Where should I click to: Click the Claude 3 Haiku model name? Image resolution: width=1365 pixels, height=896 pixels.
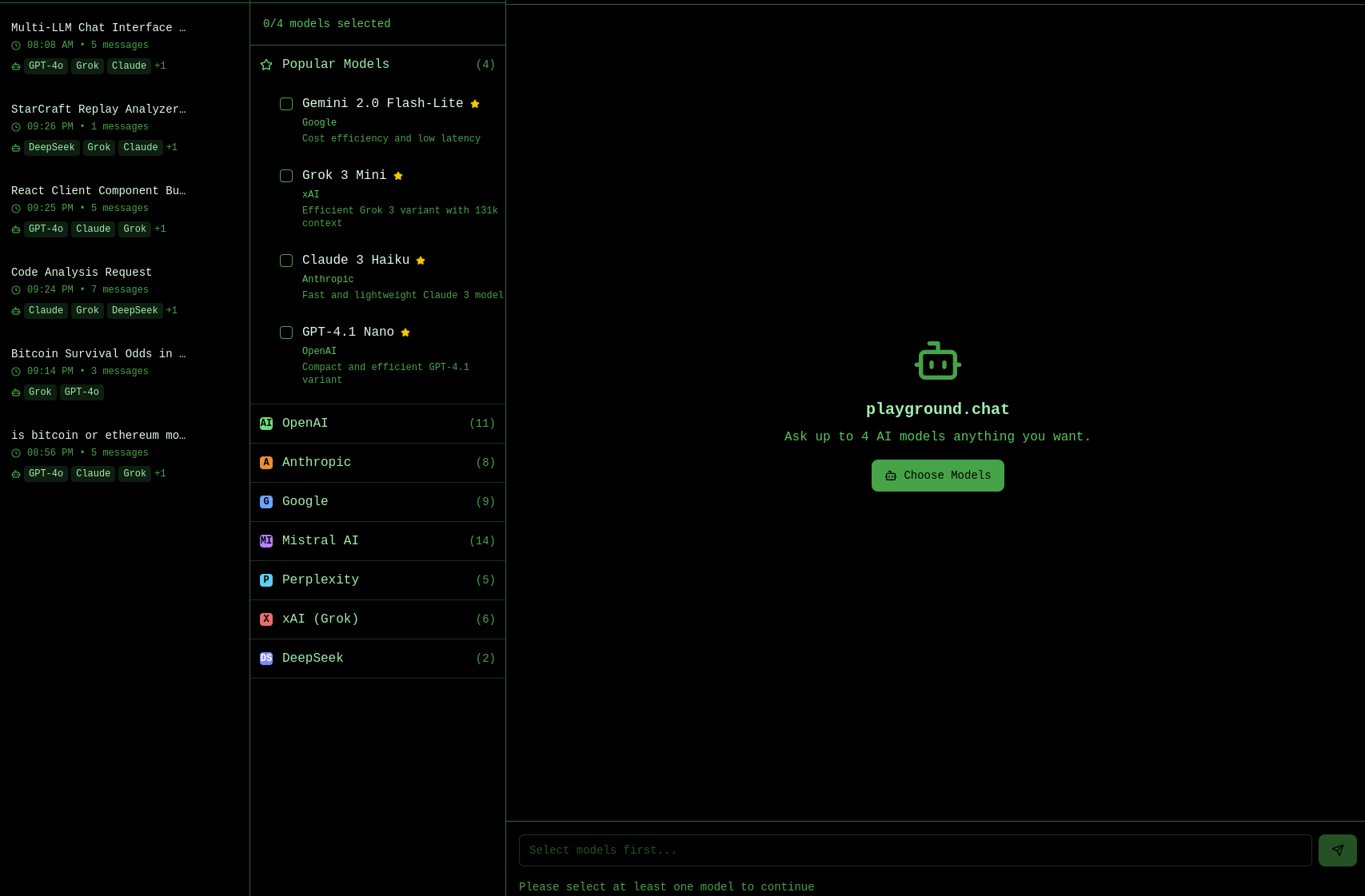click(x=356, y=261)
